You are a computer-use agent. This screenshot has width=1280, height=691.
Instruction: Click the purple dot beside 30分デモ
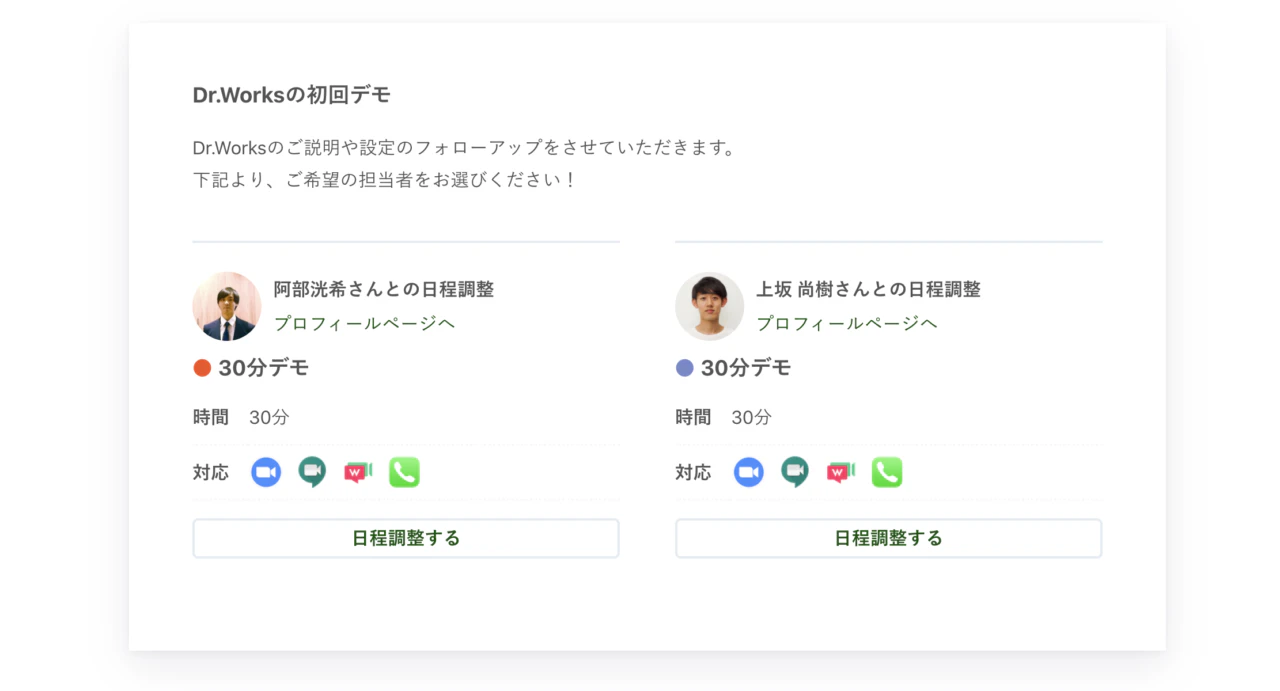pos(685,368)
